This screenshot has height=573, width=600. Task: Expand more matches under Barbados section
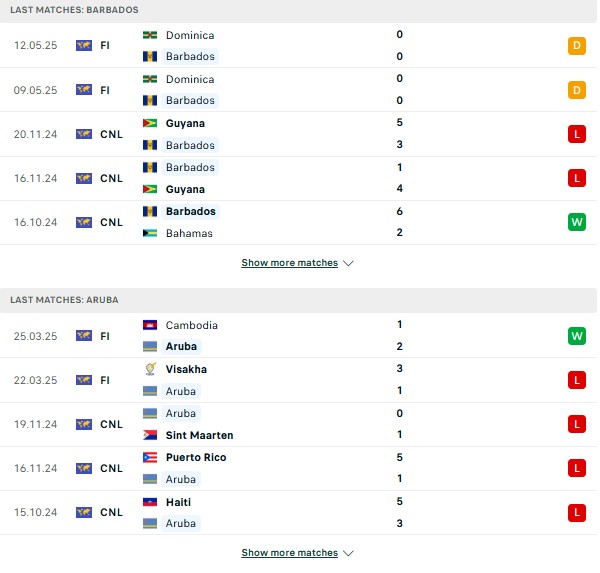pyautogui.click(x=290, y=263)
